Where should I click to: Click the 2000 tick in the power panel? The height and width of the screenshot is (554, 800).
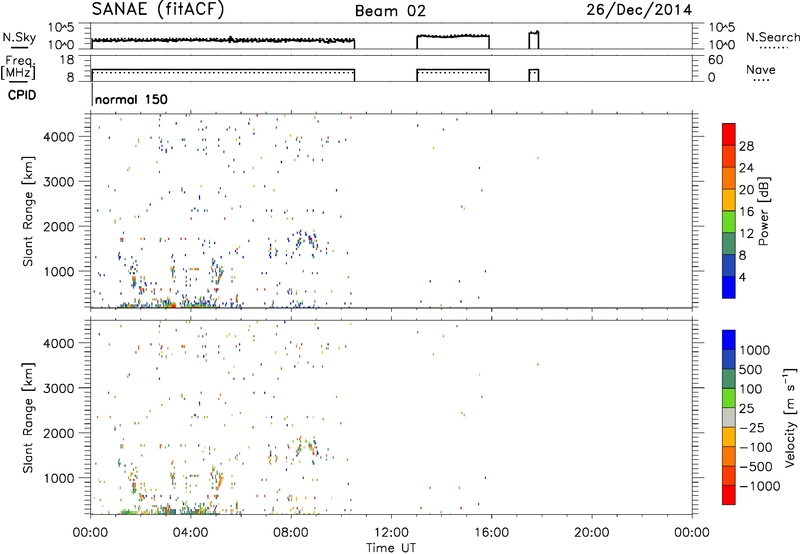tap(59, 226)
